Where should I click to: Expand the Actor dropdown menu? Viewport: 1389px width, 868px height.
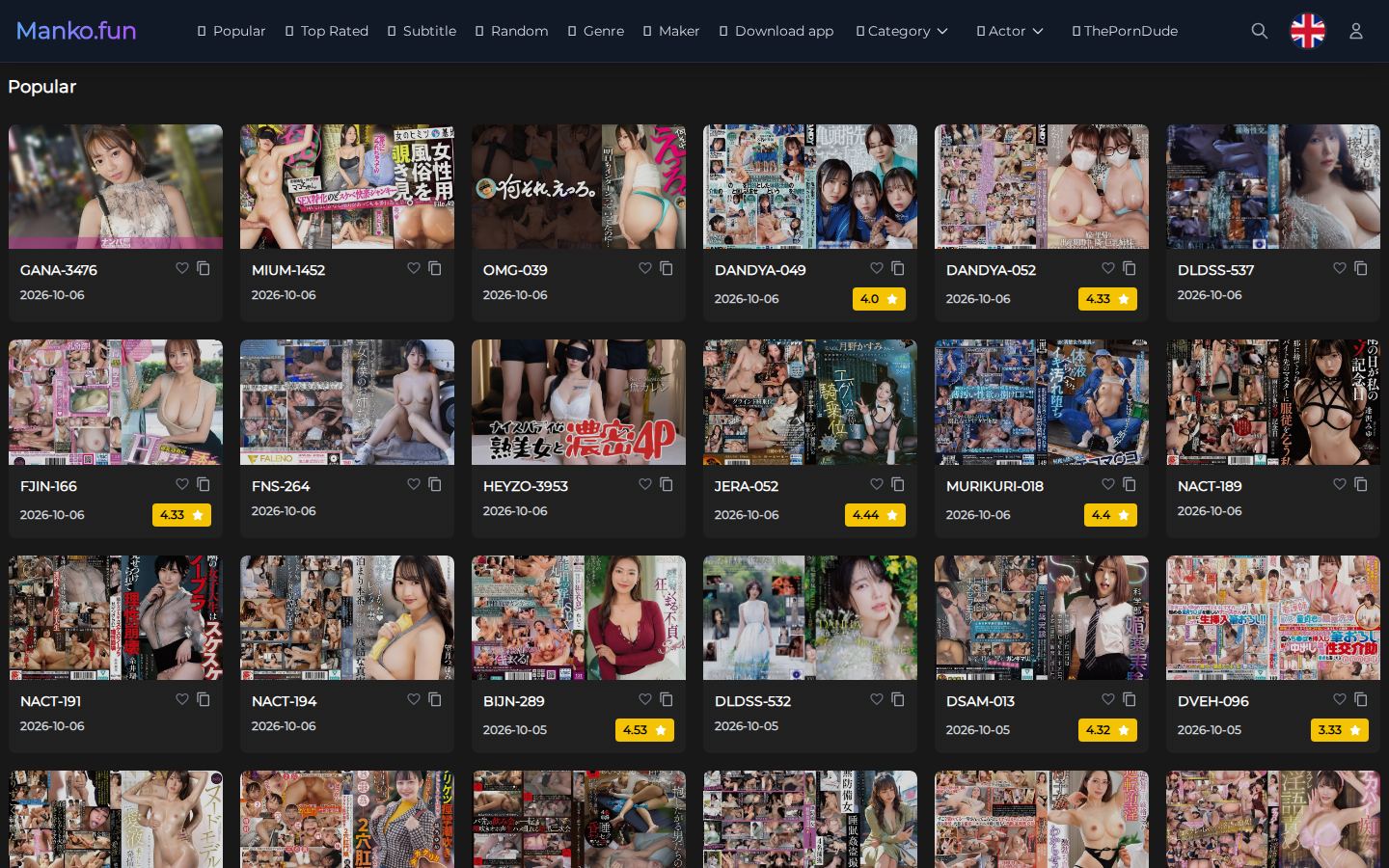1010,31
